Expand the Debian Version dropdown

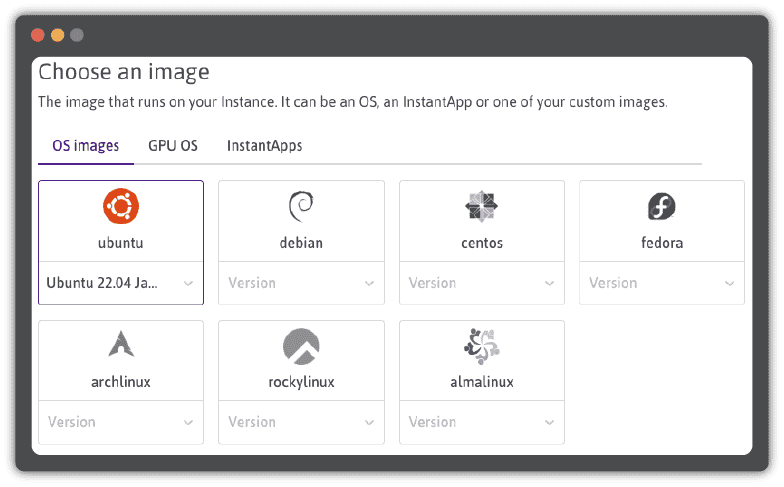point(301,283)
